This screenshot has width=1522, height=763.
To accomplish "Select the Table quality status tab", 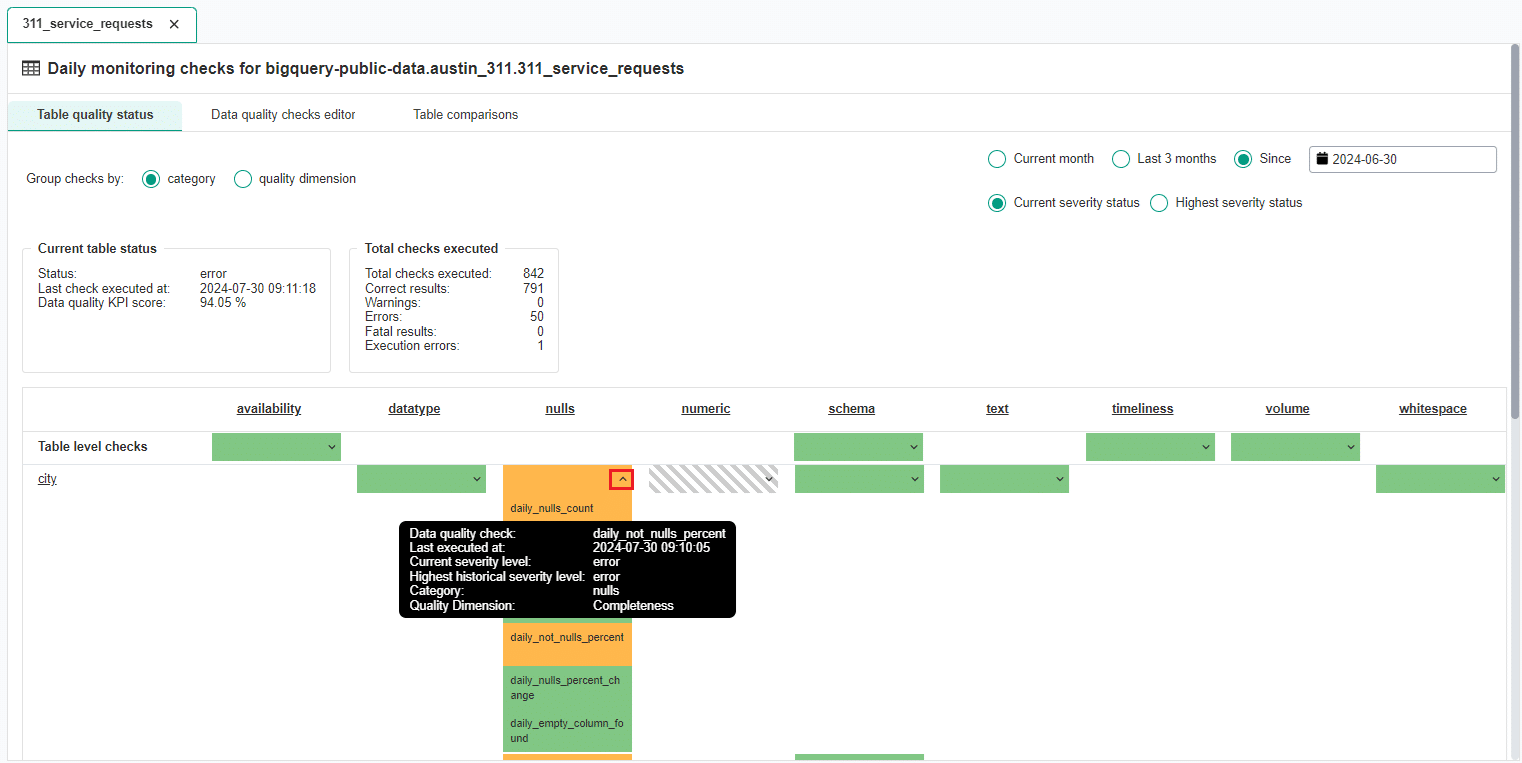I will (94, 115).
